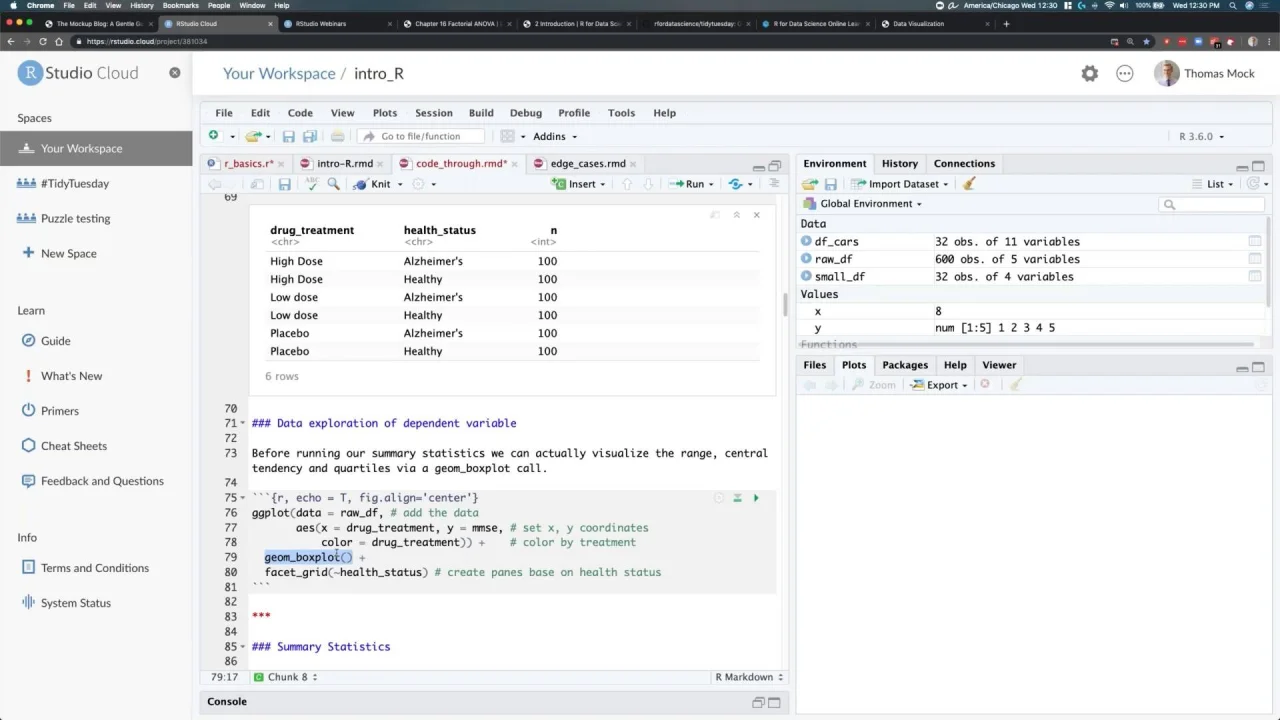Open the Knit options dropdown arrow

tap(400, 184)
